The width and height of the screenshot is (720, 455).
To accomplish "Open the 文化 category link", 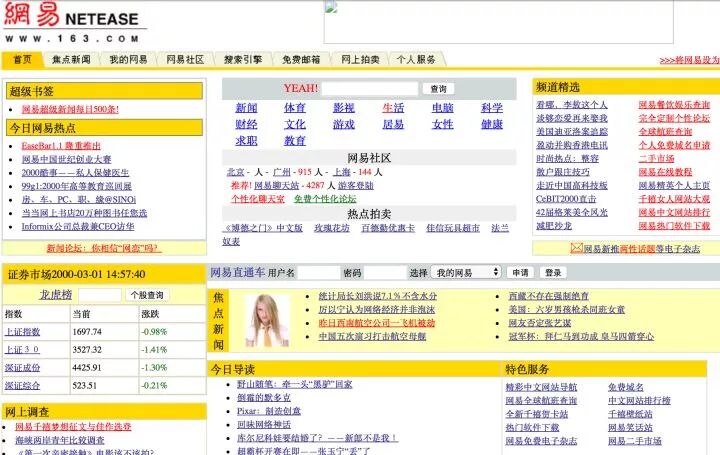I will click(x=295, y=124).
